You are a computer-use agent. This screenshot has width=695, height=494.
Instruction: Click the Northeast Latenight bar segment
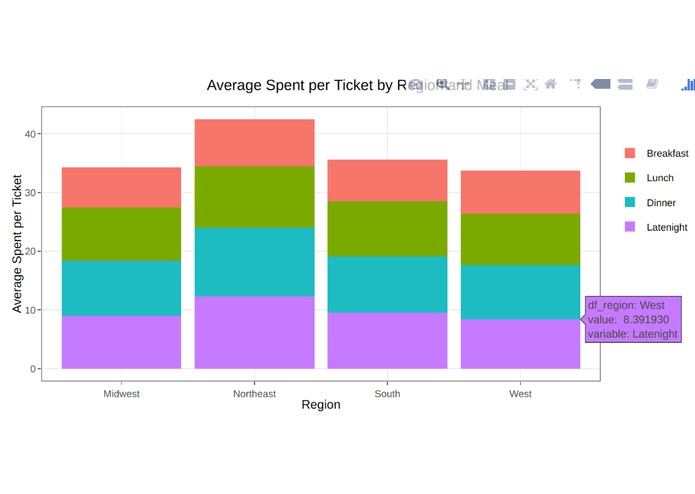pyautogui.click(x=254, y=332)
